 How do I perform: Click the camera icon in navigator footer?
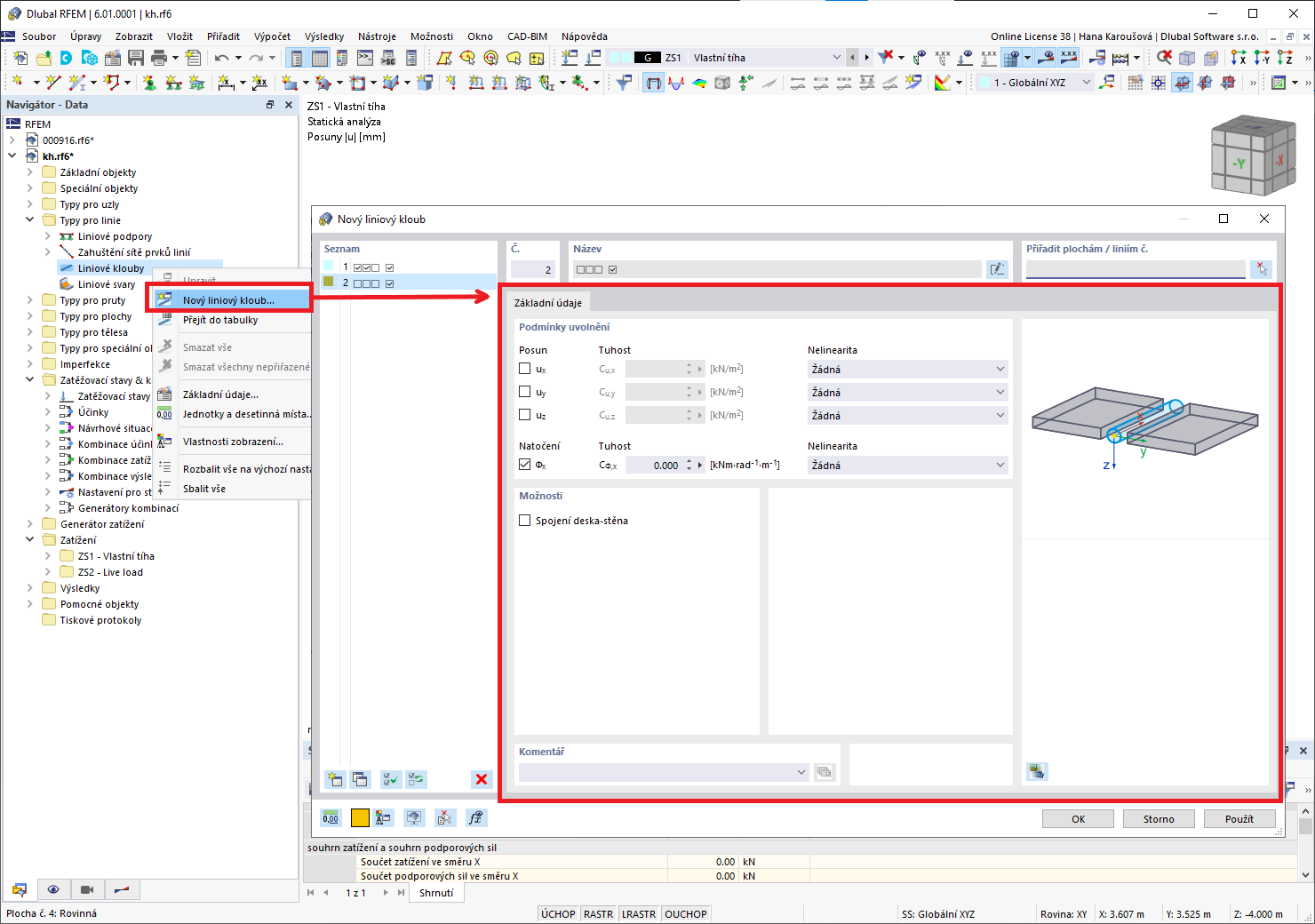87,889
